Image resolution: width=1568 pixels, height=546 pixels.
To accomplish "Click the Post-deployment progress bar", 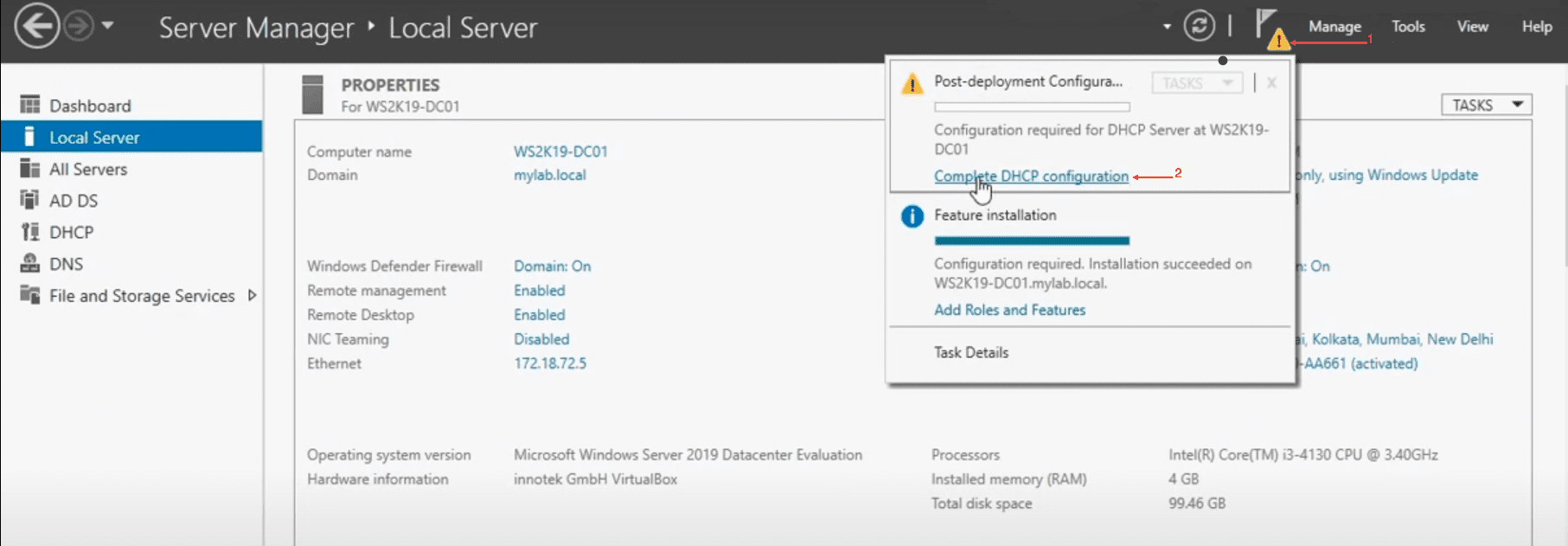I will [x=1032, y=107].
